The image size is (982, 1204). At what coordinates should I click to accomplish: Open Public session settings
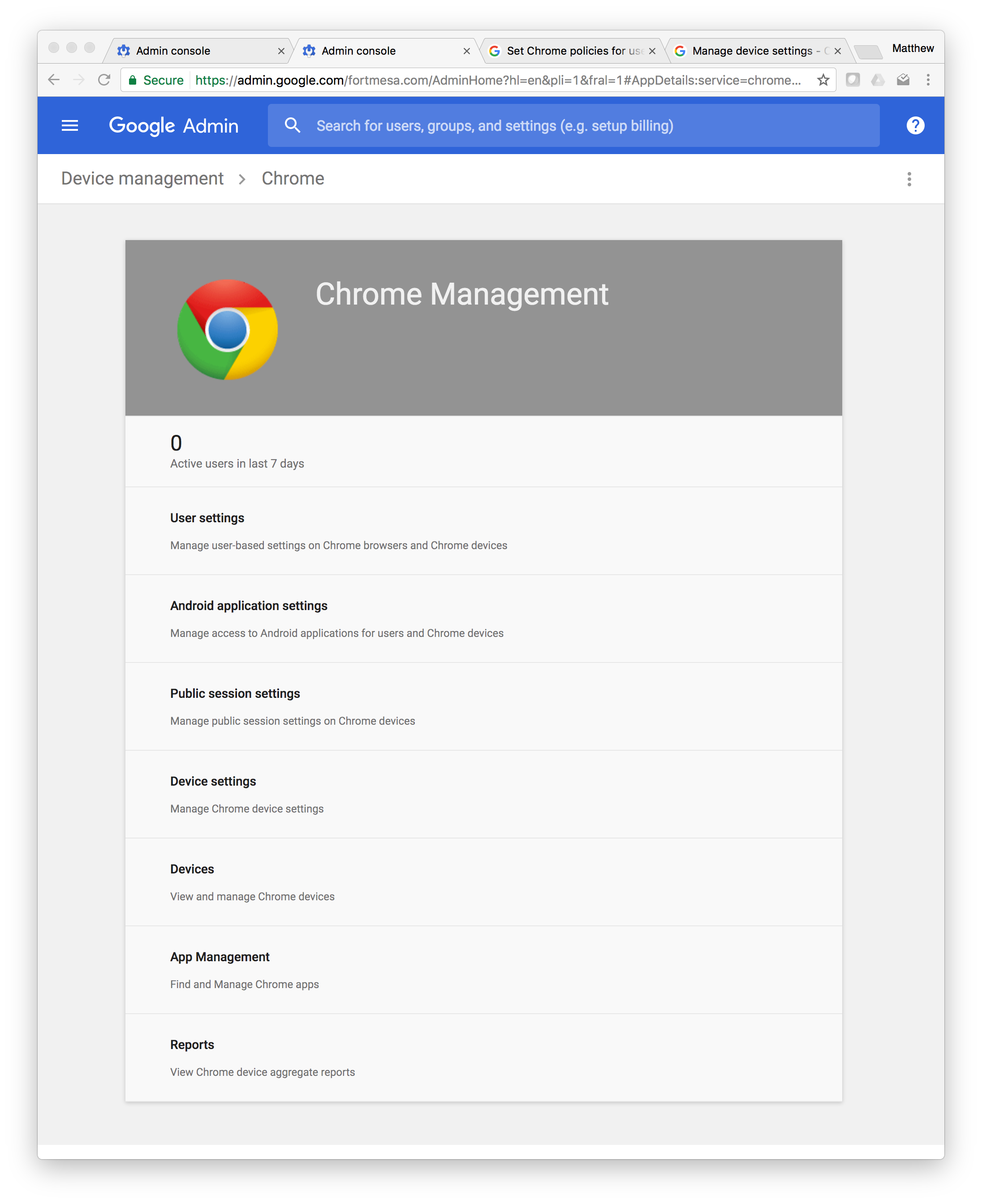click(484, 706)
